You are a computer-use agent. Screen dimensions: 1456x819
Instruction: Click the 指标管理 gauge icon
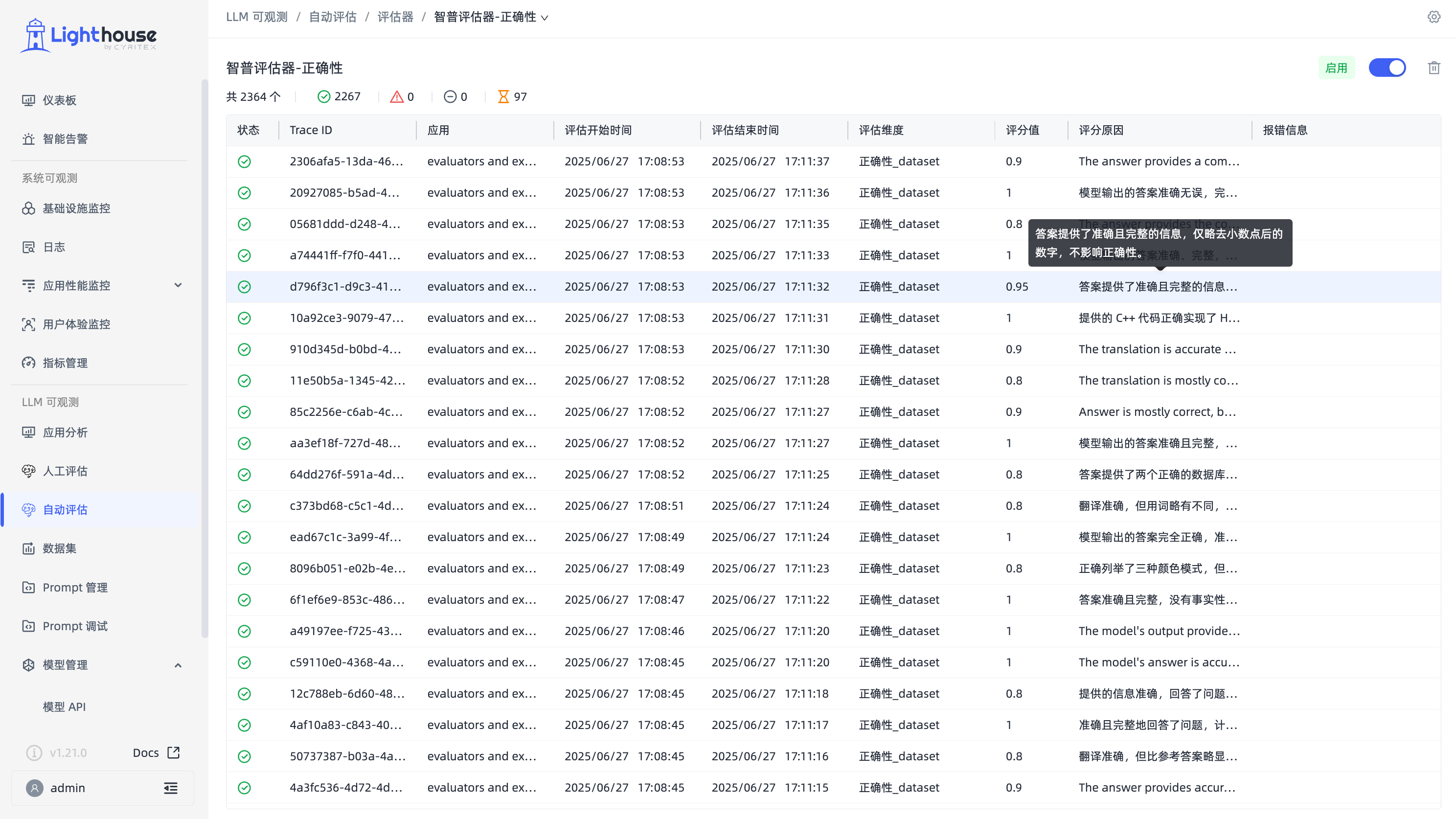[x=28, y=363]
